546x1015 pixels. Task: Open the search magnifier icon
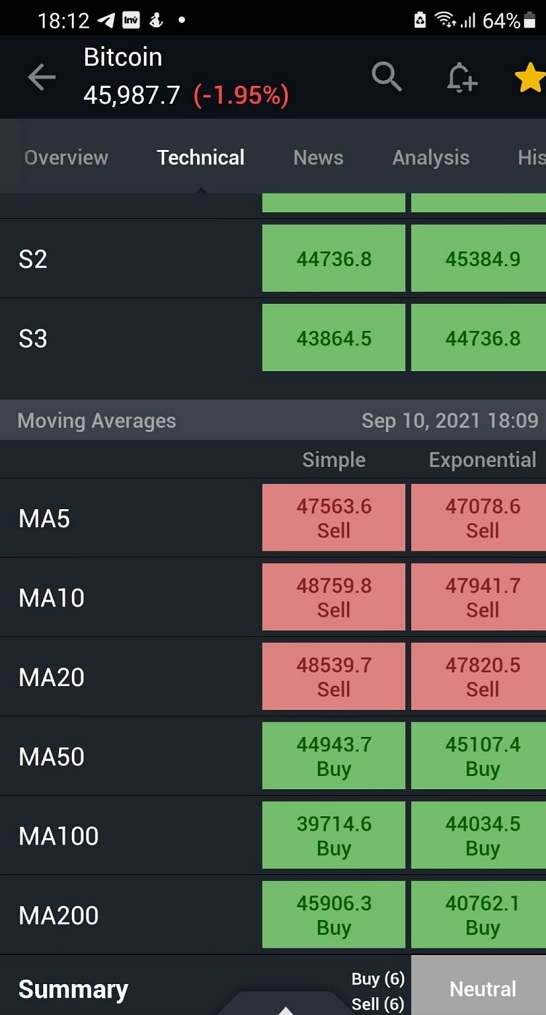pos(387,77)
